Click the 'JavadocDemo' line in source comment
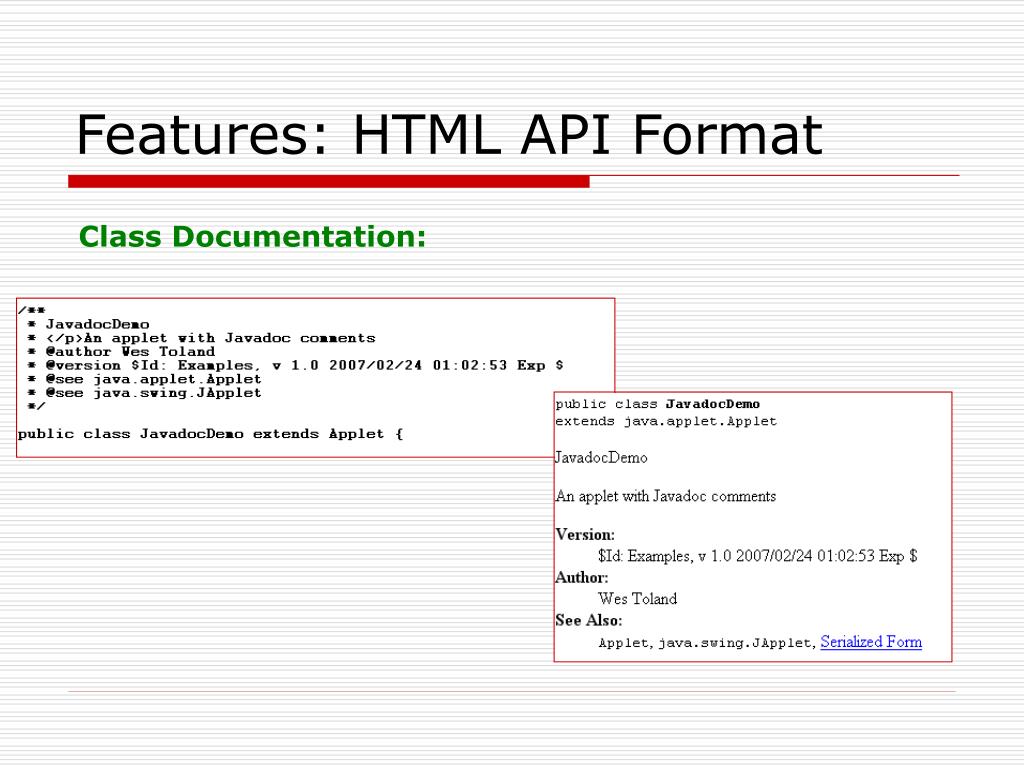1024x768 pixels. tap(97, 324)
